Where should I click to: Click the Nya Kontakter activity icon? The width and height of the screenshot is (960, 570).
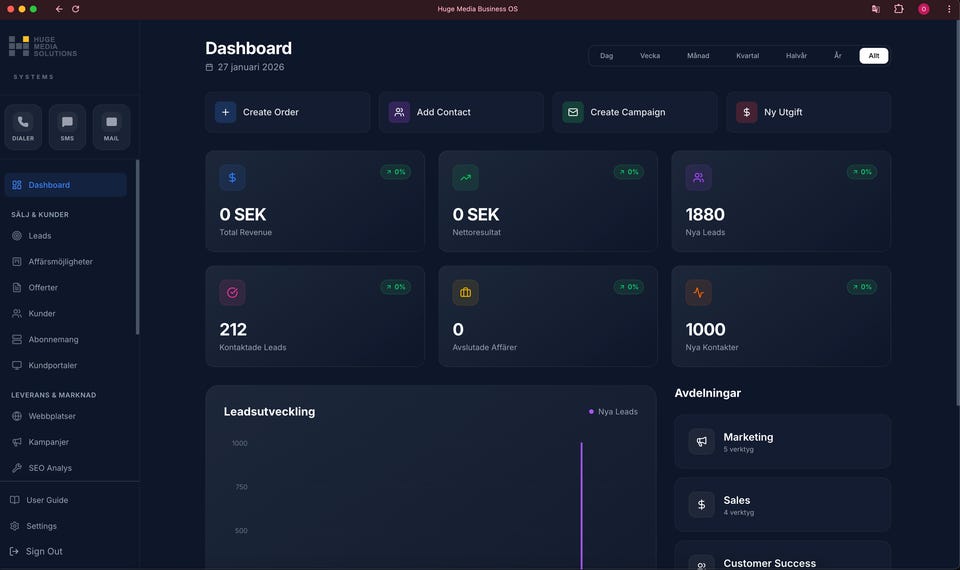(x=699, y=293)
